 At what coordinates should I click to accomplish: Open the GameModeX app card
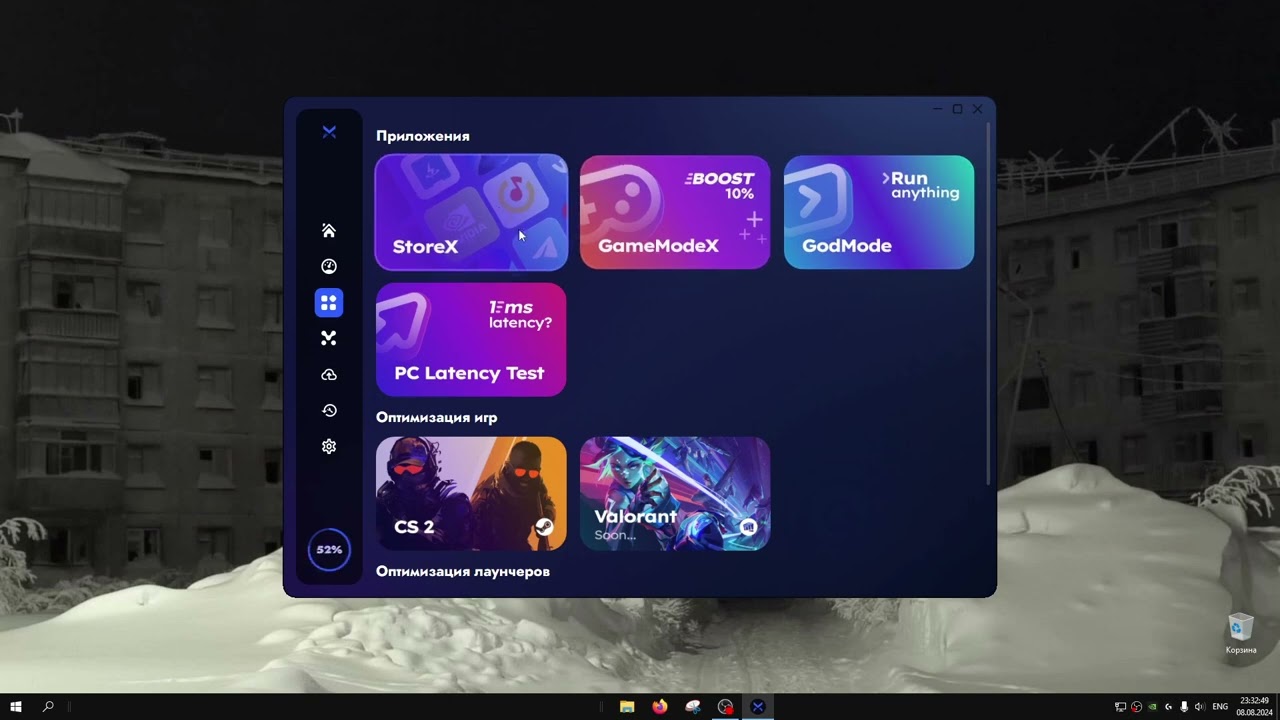tap(675, 212)
